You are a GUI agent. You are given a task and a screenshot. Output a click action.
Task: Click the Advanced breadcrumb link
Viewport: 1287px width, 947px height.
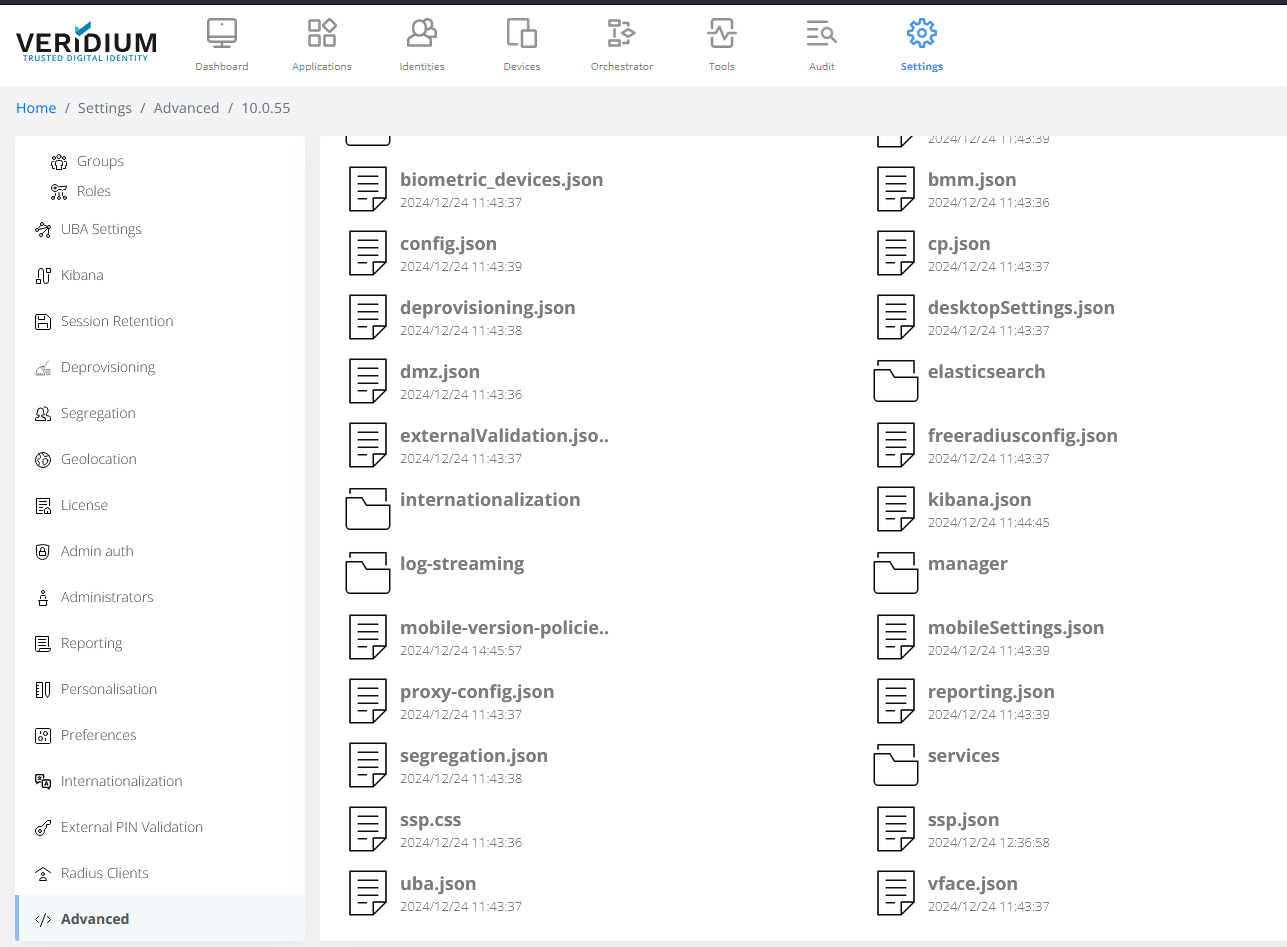[x=186, y=108]
